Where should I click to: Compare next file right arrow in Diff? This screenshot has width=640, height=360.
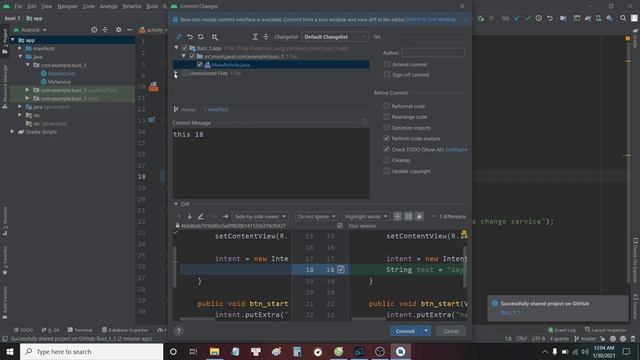tap(225, 216)
